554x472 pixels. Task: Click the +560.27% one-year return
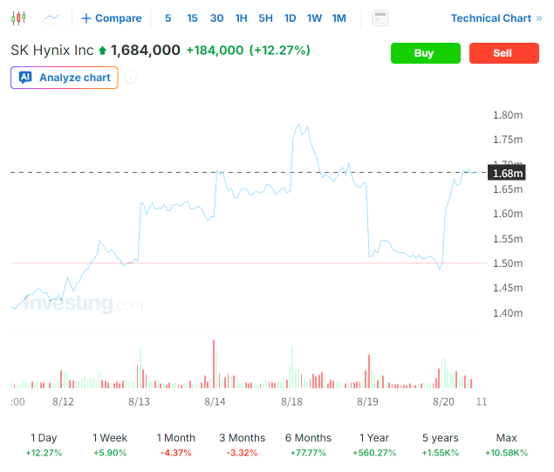tap(374, 453)
